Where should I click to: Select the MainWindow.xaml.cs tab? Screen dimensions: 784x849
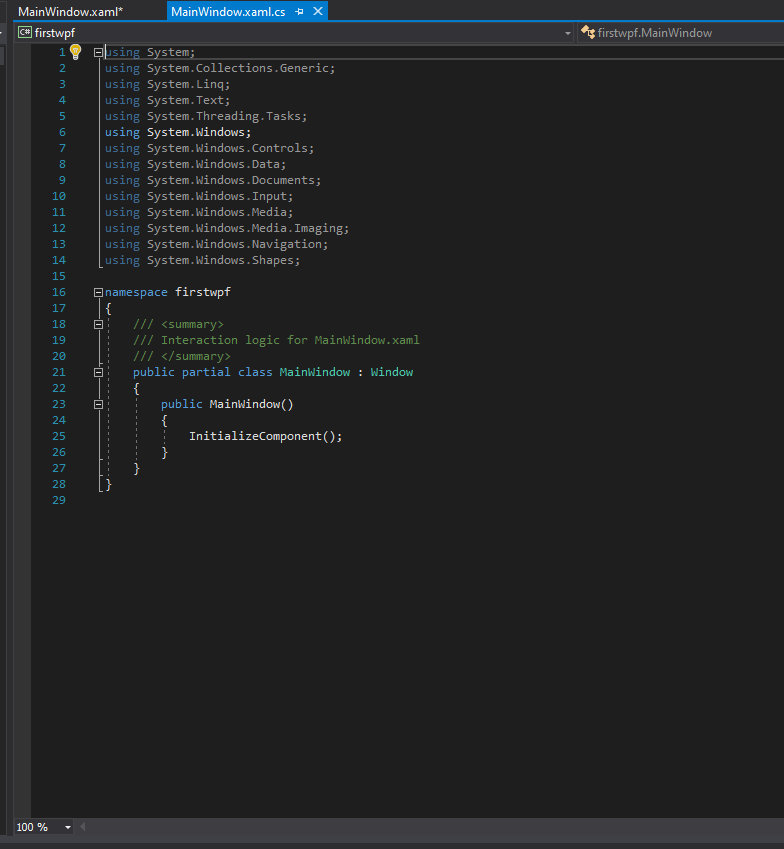pyautogui.click(x=228, y=11)
